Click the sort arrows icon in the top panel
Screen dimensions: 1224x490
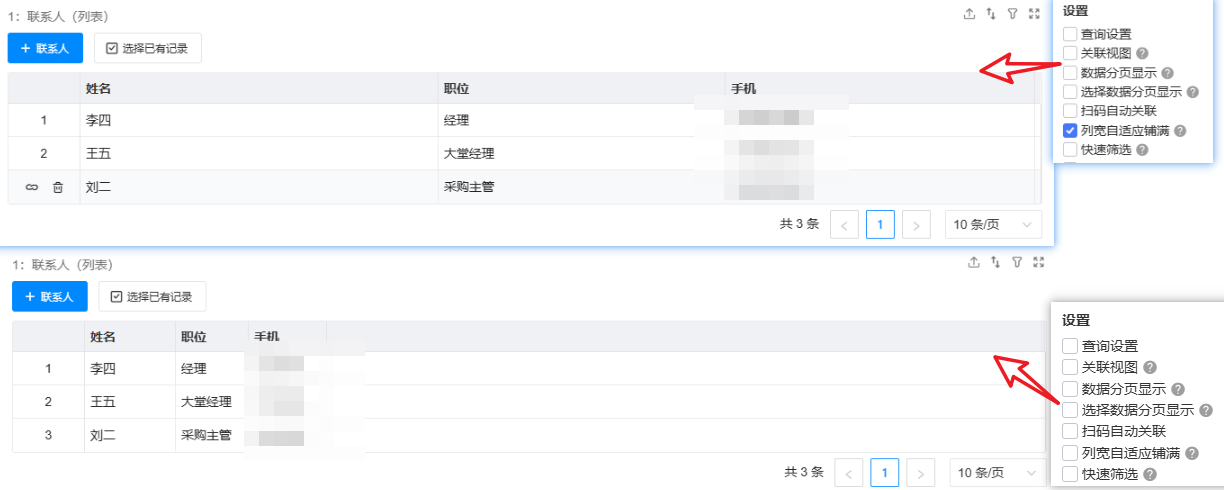pos(991,14)
